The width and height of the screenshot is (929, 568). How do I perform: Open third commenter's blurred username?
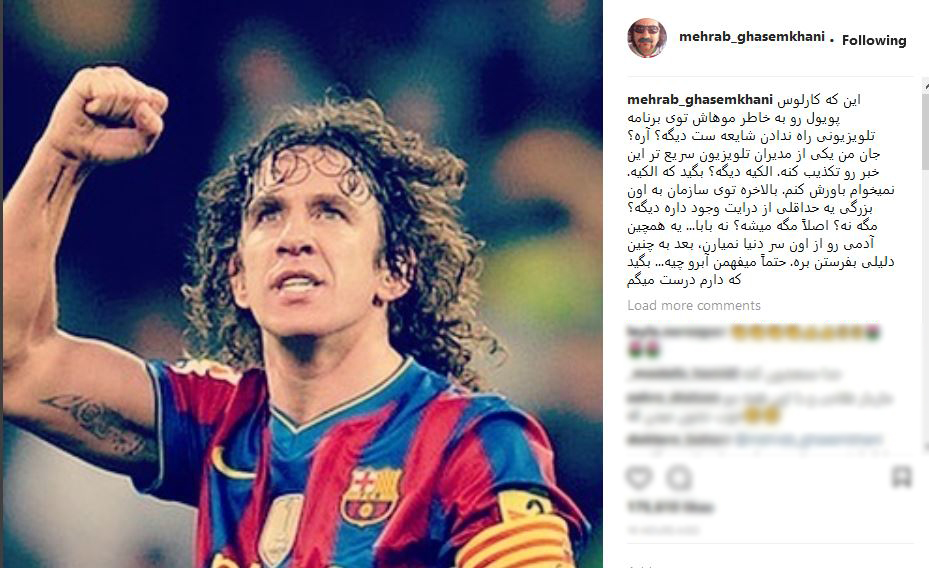pos(673,399)
